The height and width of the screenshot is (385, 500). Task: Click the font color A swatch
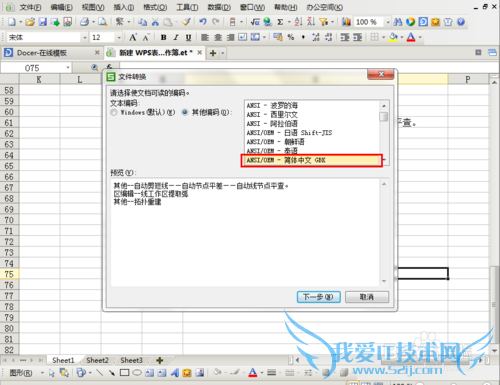click(x=411, y=37)
